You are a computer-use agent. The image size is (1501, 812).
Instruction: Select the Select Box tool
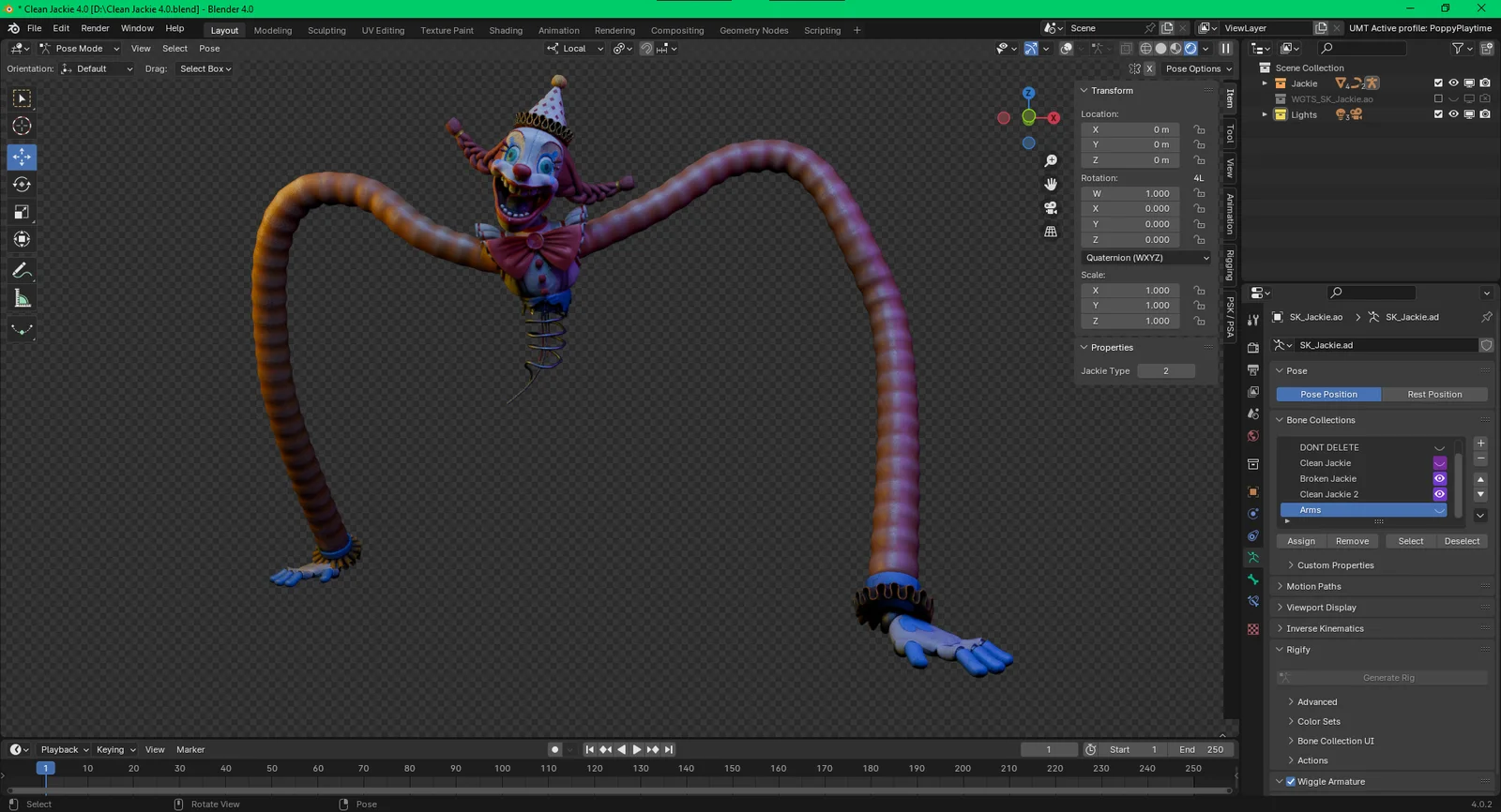click(22, 98)
